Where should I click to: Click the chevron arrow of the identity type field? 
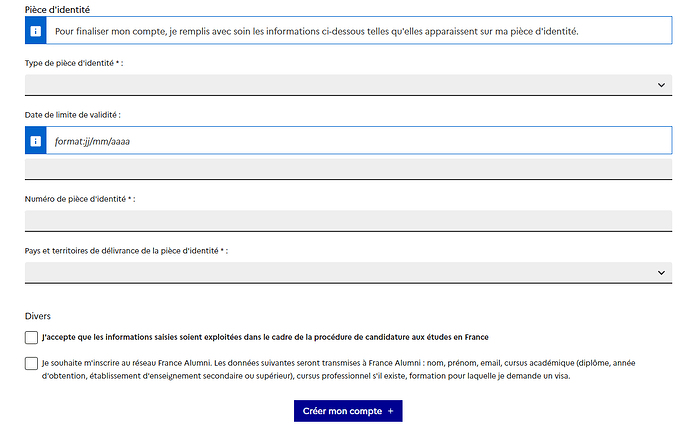(661, 85)
